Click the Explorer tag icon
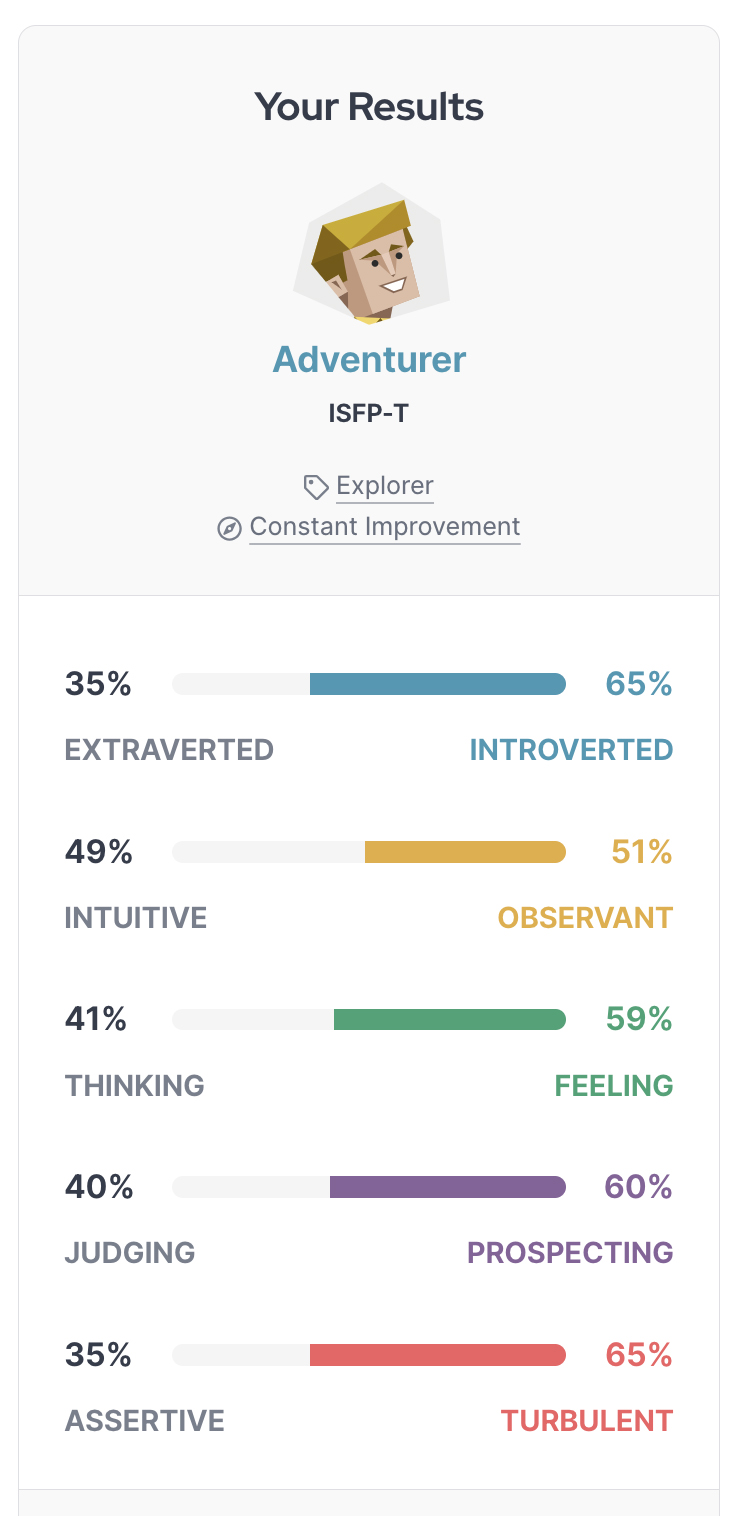This screenshot has height=1516, width=748. coord(316,487)
